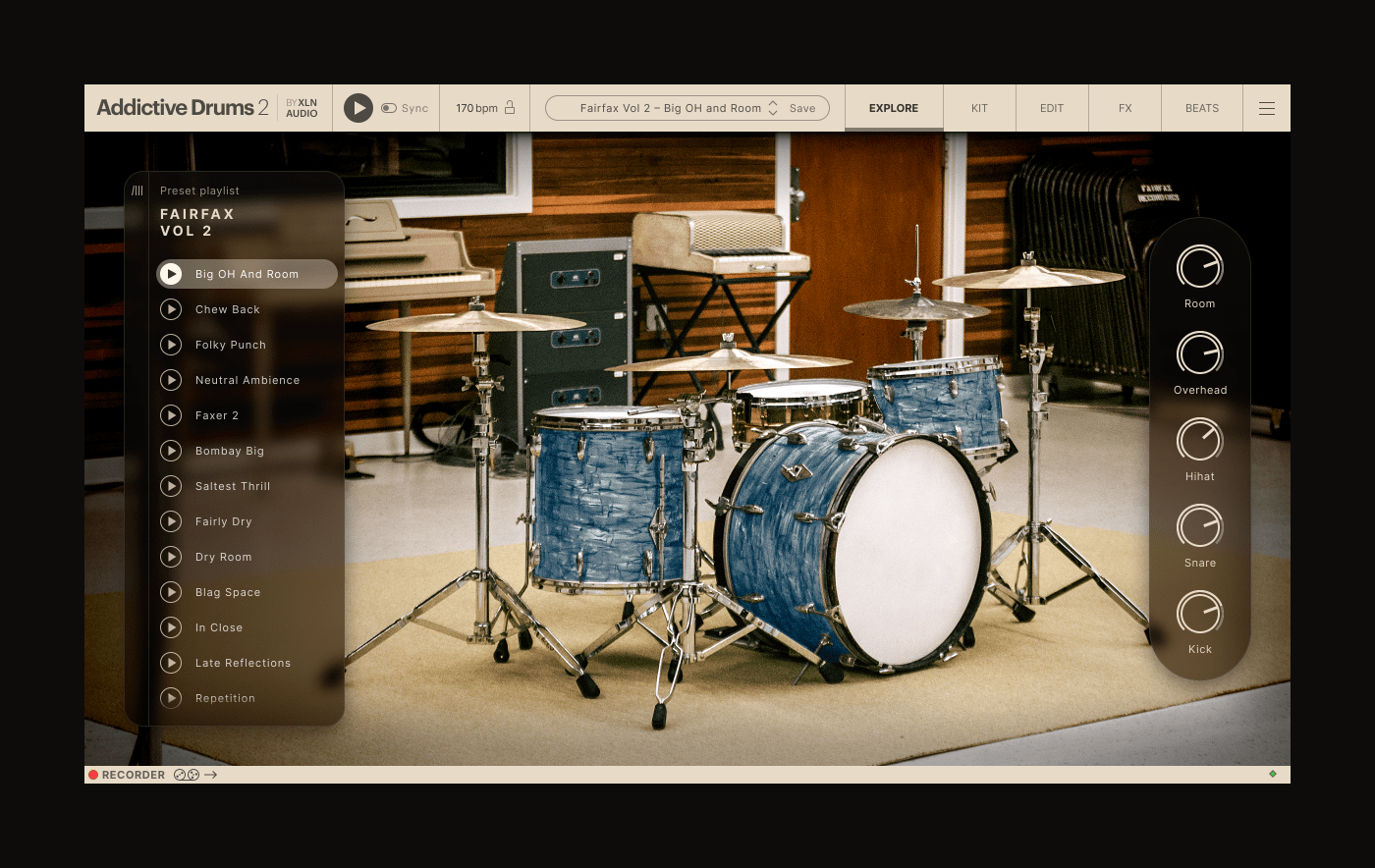Switch to the EXPLORE tab
1375x868 pixels.
[894, 108]
